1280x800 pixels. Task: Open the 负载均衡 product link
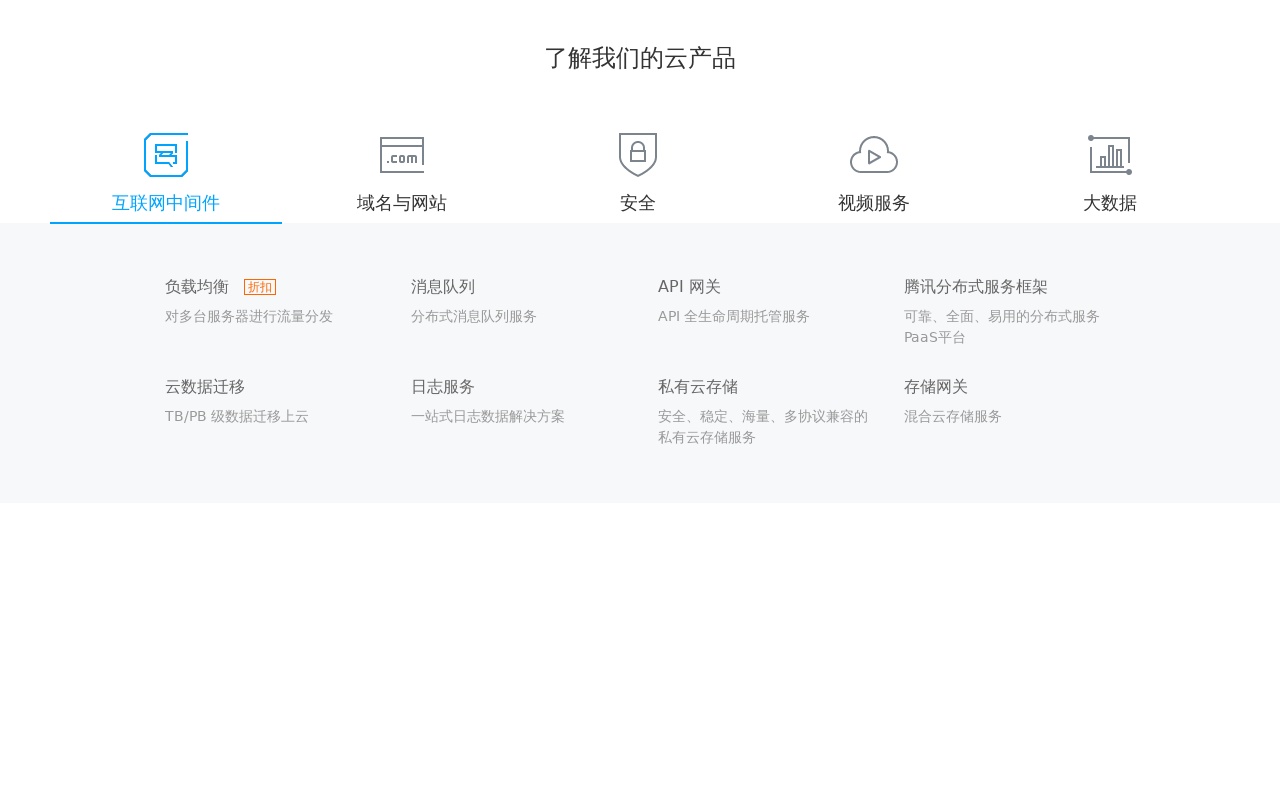(x=197, y=287)
